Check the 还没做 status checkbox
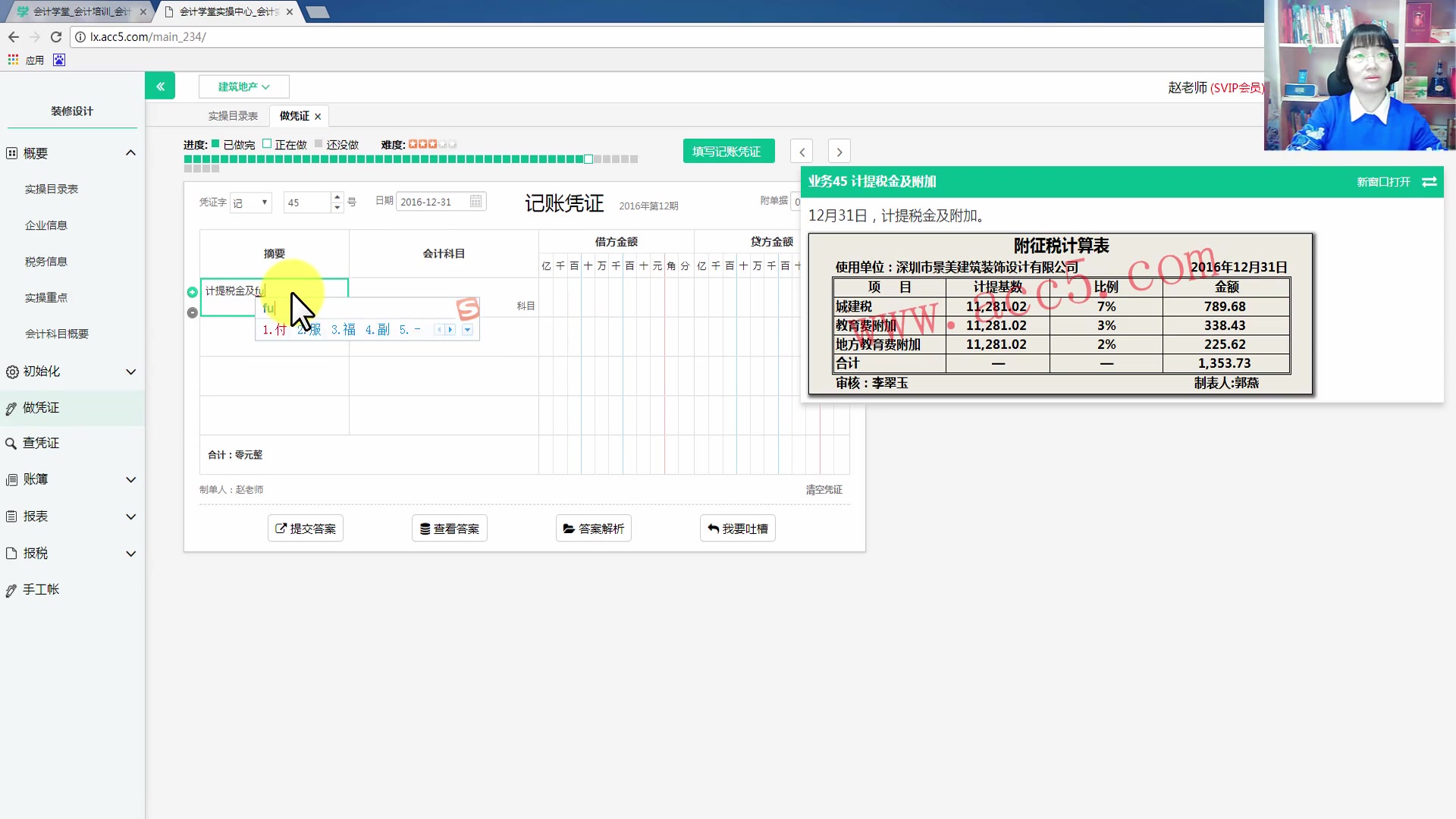Screen dimensions: 1456x819 (x=318, y=143)
